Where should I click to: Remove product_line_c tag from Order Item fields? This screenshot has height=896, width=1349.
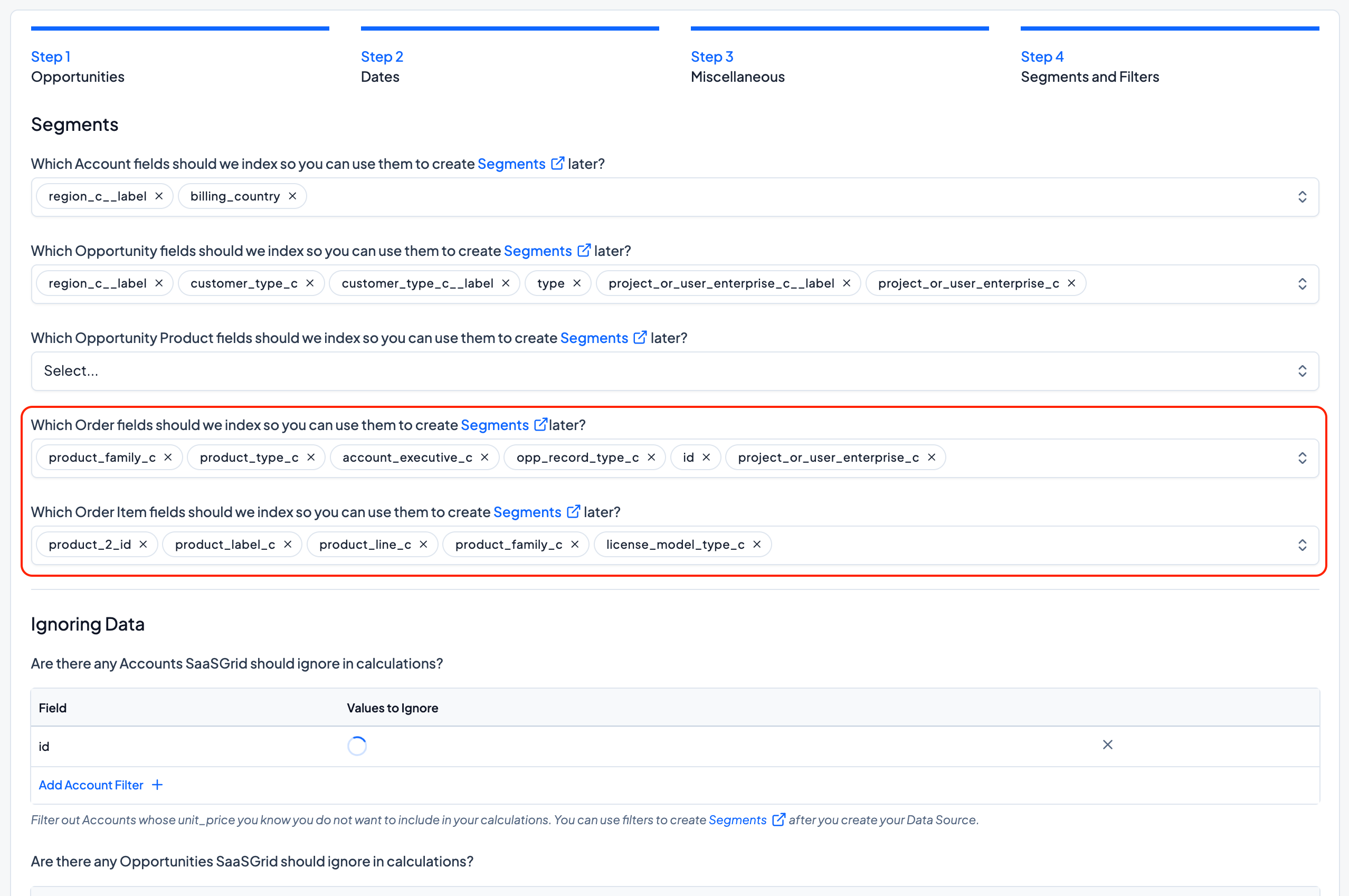click(x=423, y=545)
